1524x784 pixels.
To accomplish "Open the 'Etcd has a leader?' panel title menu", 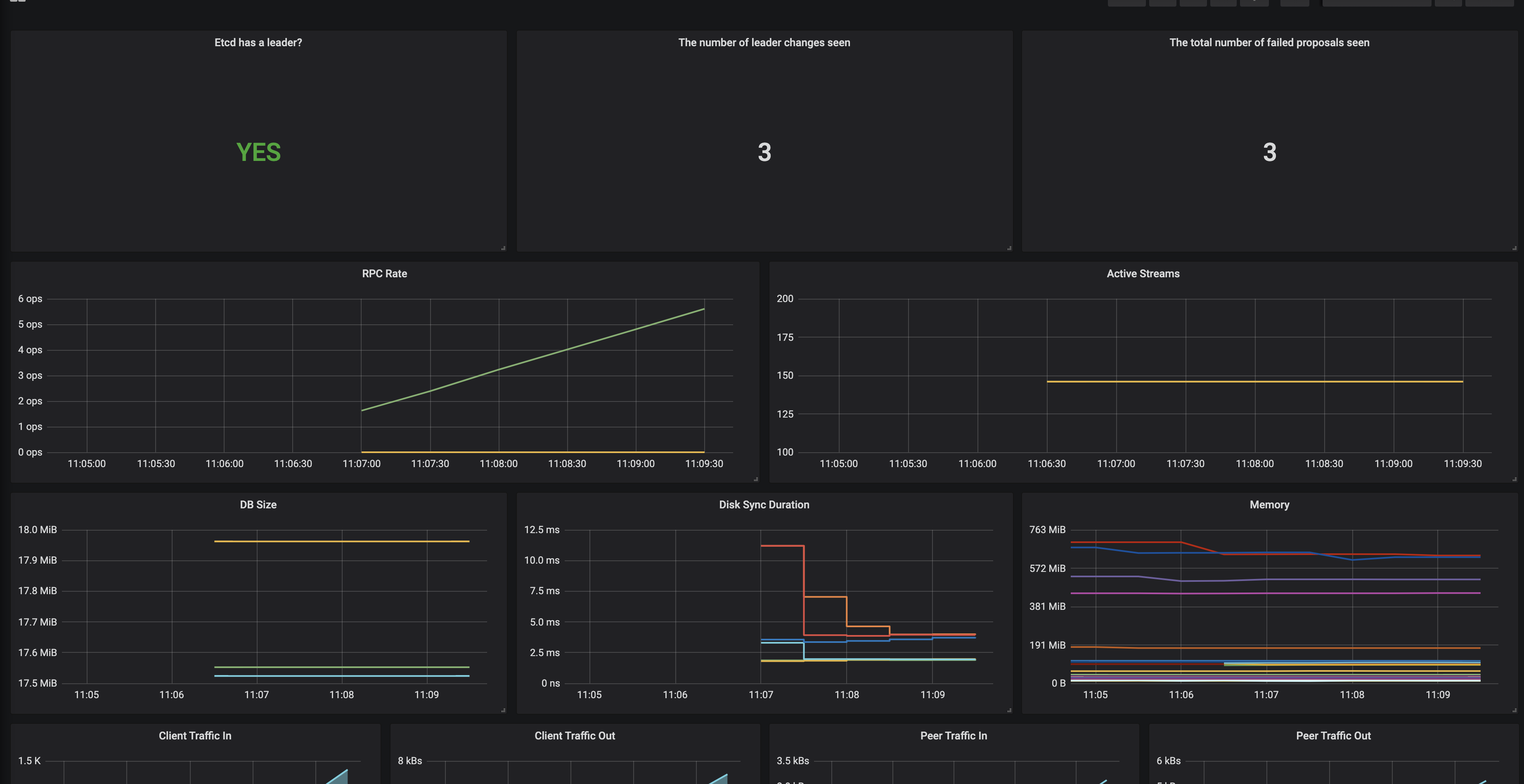I will (x=258, y=43).
